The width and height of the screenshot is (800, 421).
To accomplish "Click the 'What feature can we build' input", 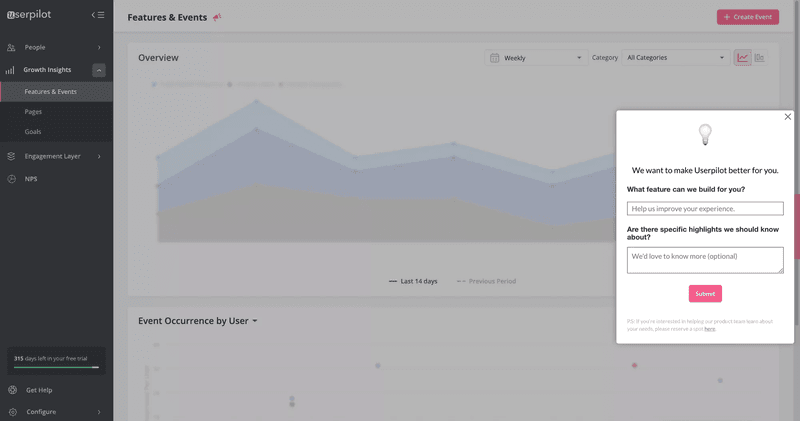I will click(x=705, y=209).
